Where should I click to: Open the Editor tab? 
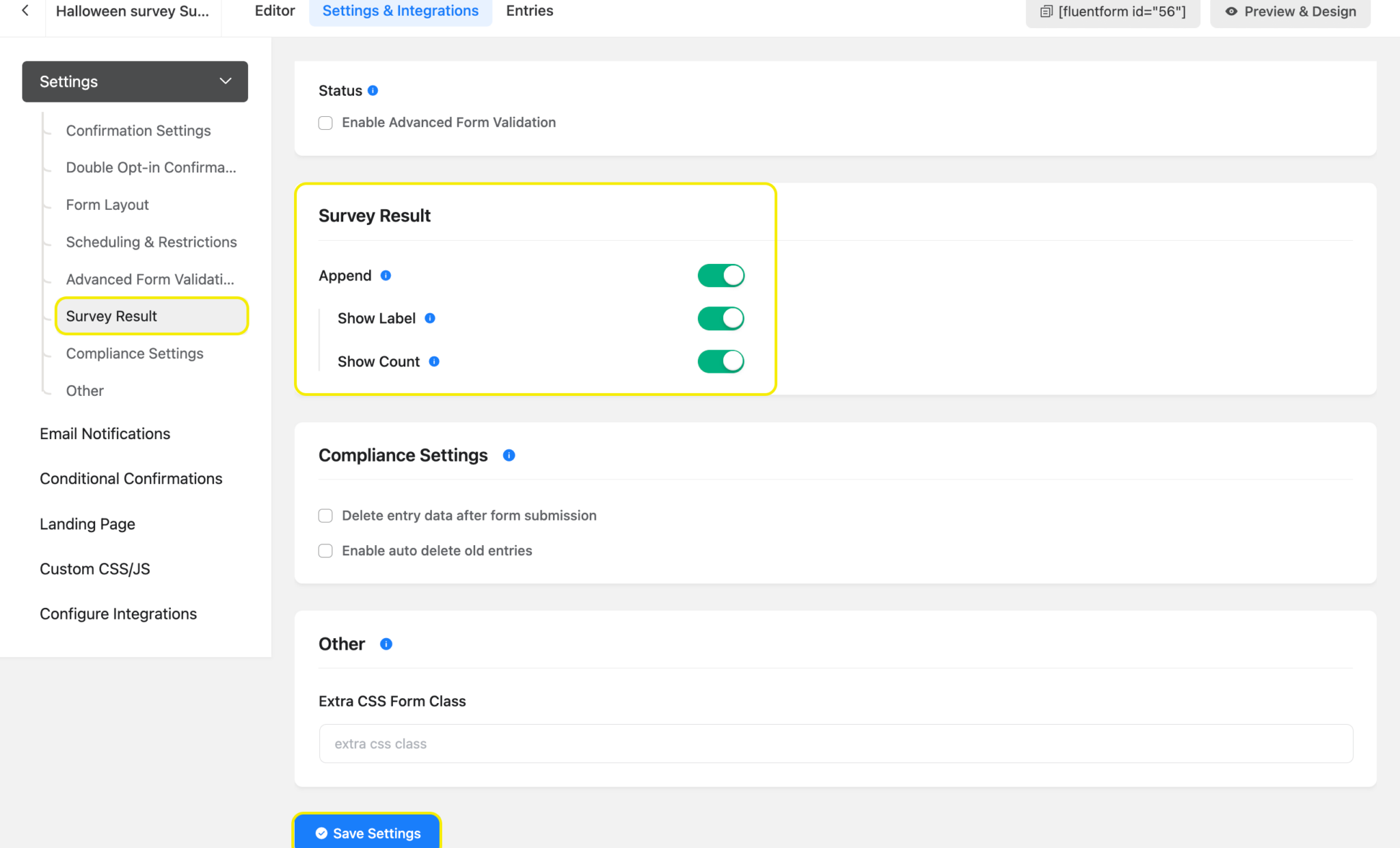tap(275, 10)
